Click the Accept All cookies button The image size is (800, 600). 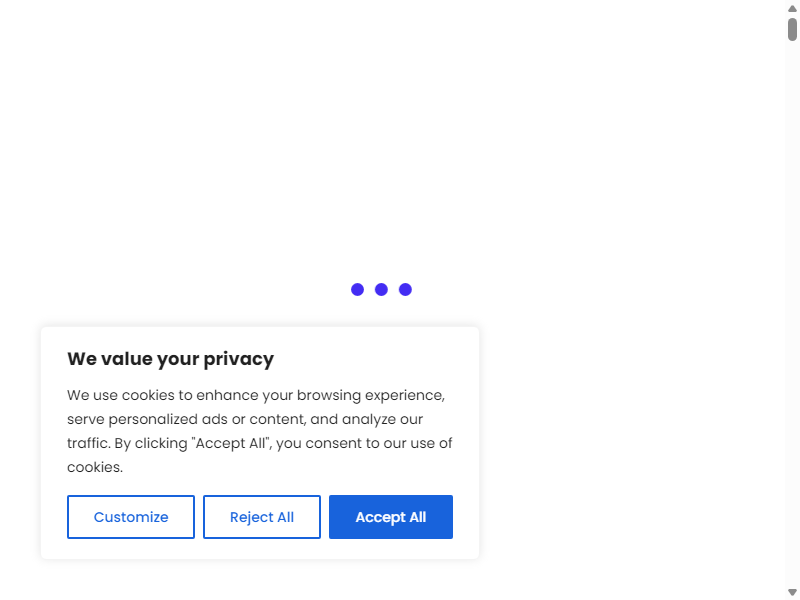(390, 517)
